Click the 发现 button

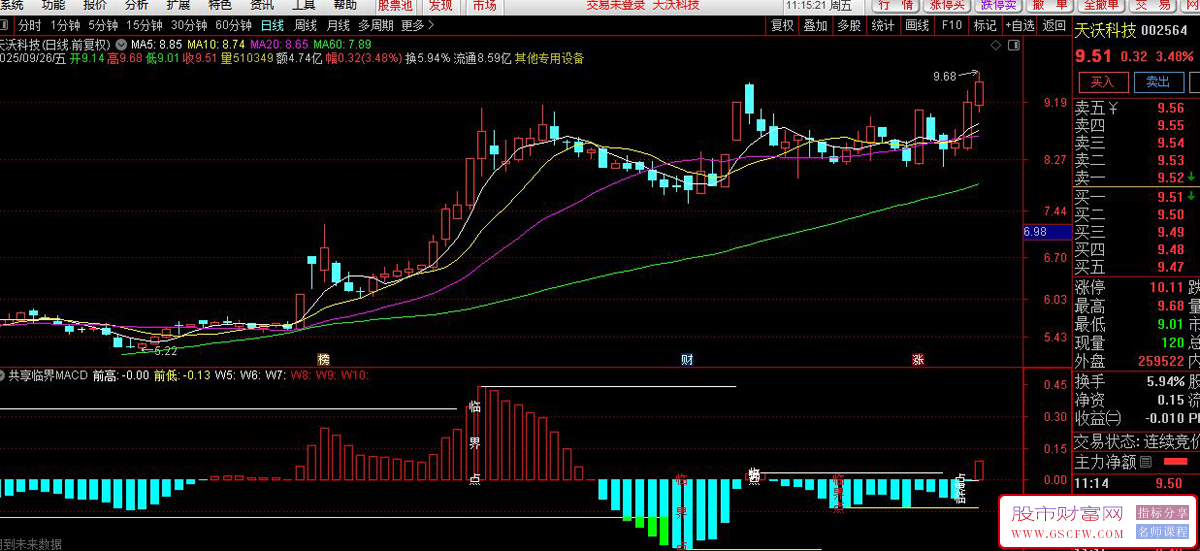(441, 5)
